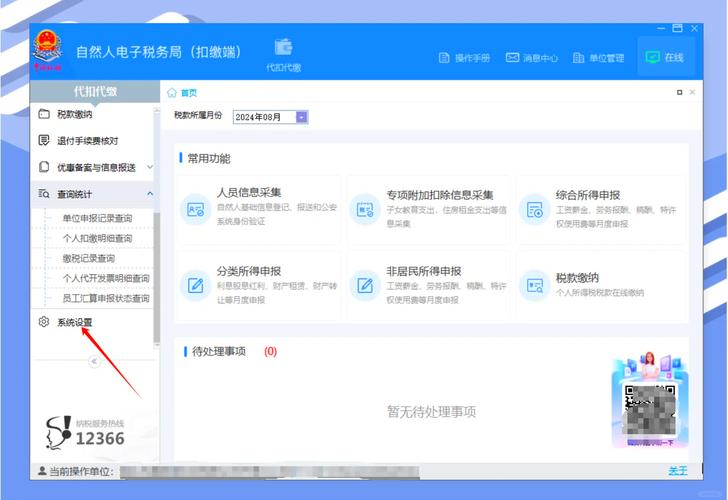This screenshot has height=500, width=728.
Task: Click the 退付手续费核对 sidebar icon
Action: (44, 140)
